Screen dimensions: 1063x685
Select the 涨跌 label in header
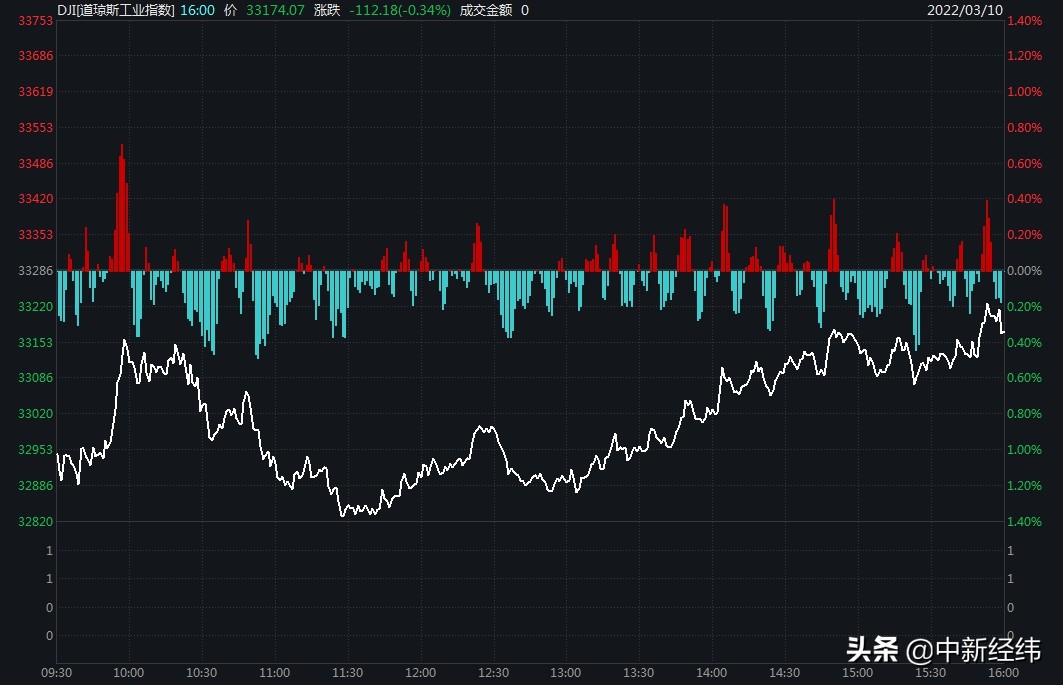[327, 10]
